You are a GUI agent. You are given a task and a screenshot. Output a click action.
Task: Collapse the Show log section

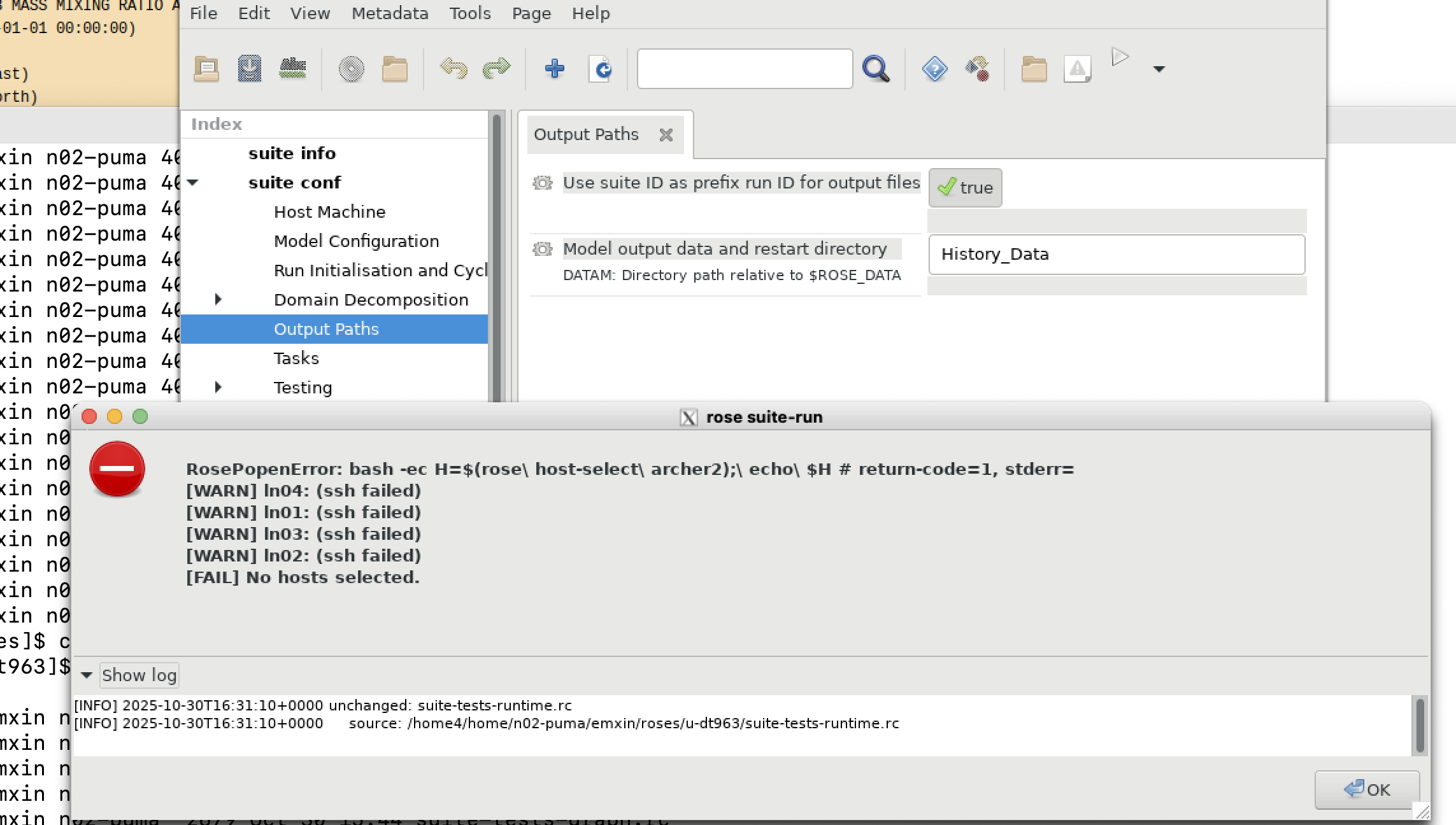87,675
